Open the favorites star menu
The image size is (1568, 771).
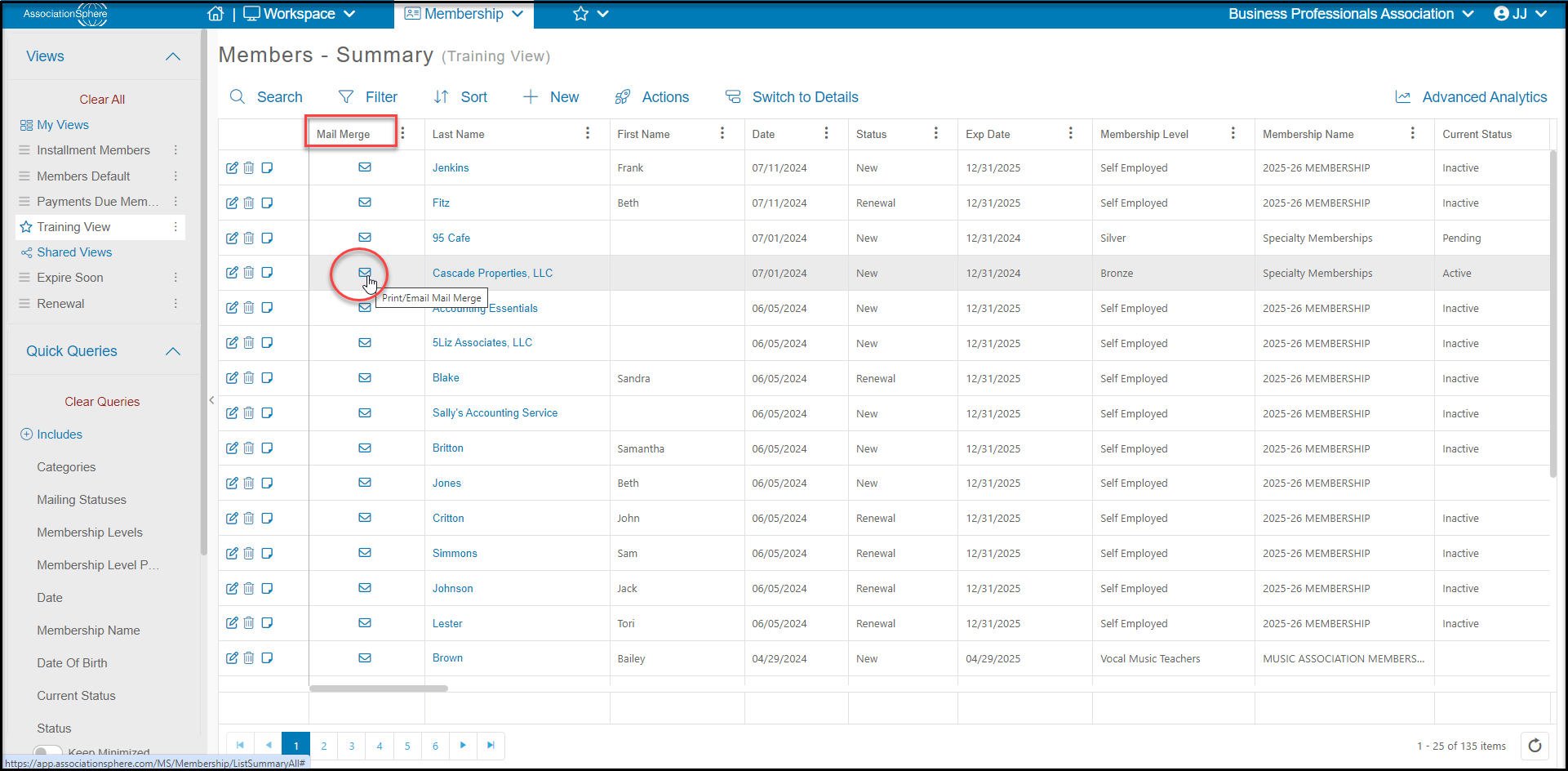[x=591, y=14]
